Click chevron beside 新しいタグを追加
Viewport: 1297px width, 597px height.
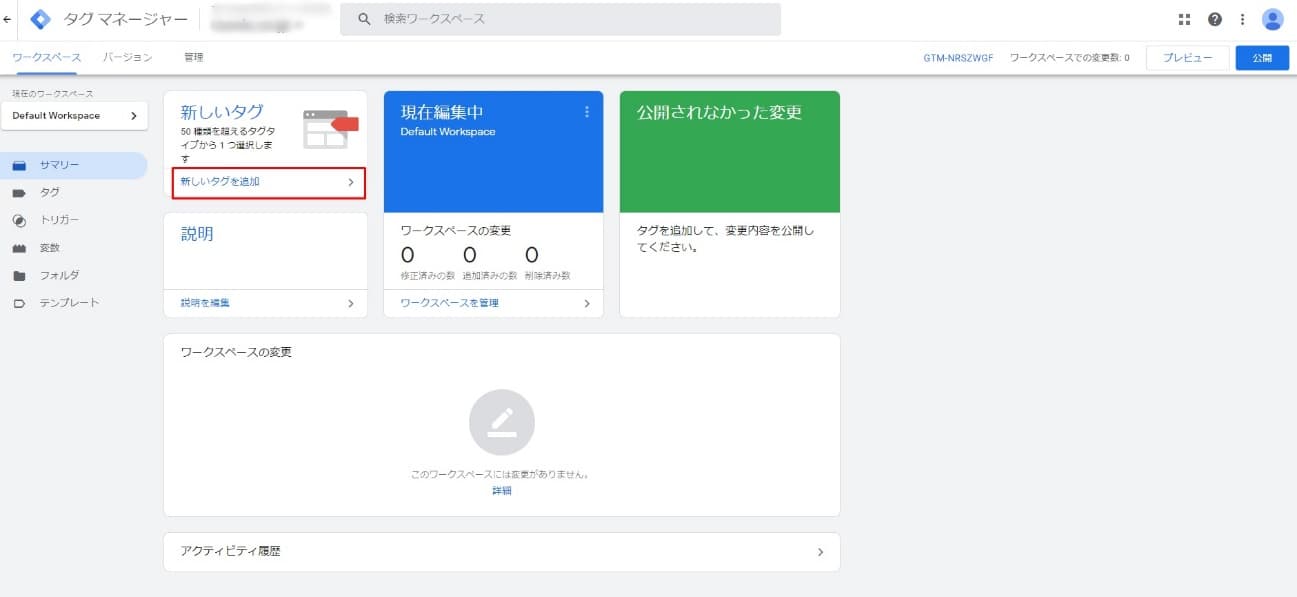pyautogui.click(x=351, y=182)
